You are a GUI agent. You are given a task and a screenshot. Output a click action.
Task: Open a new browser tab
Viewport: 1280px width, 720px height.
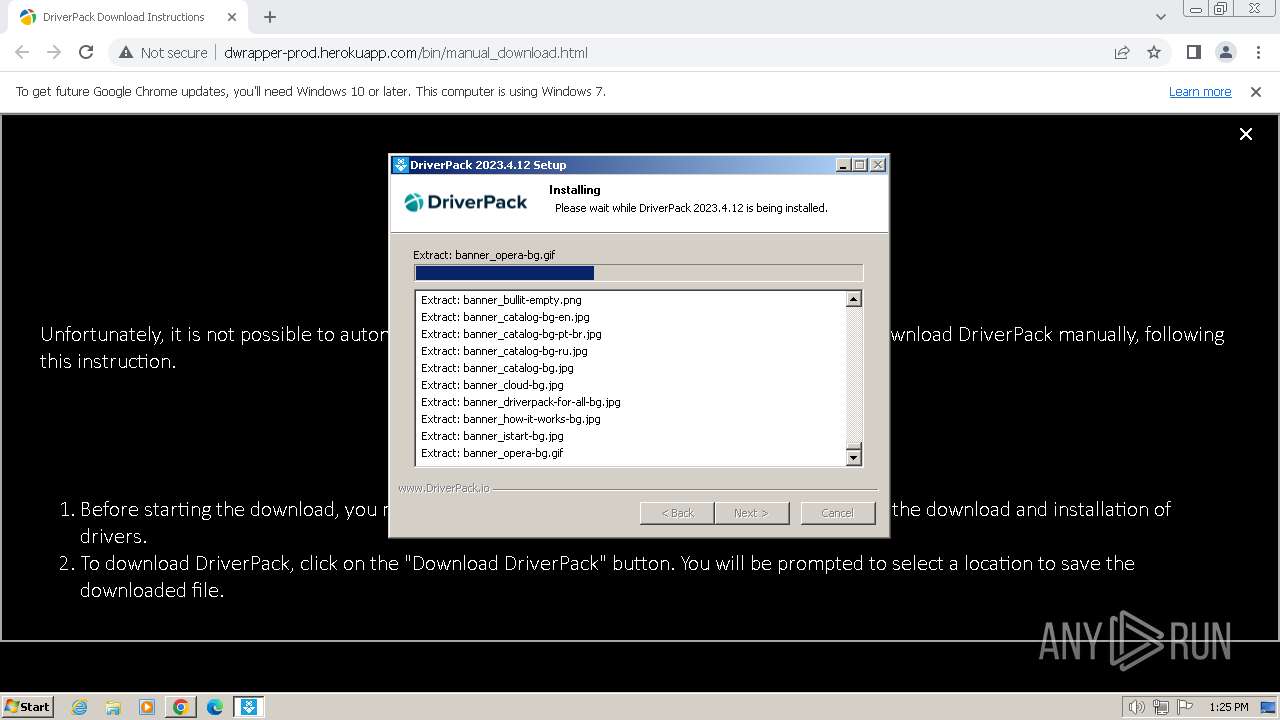(270, 17)
